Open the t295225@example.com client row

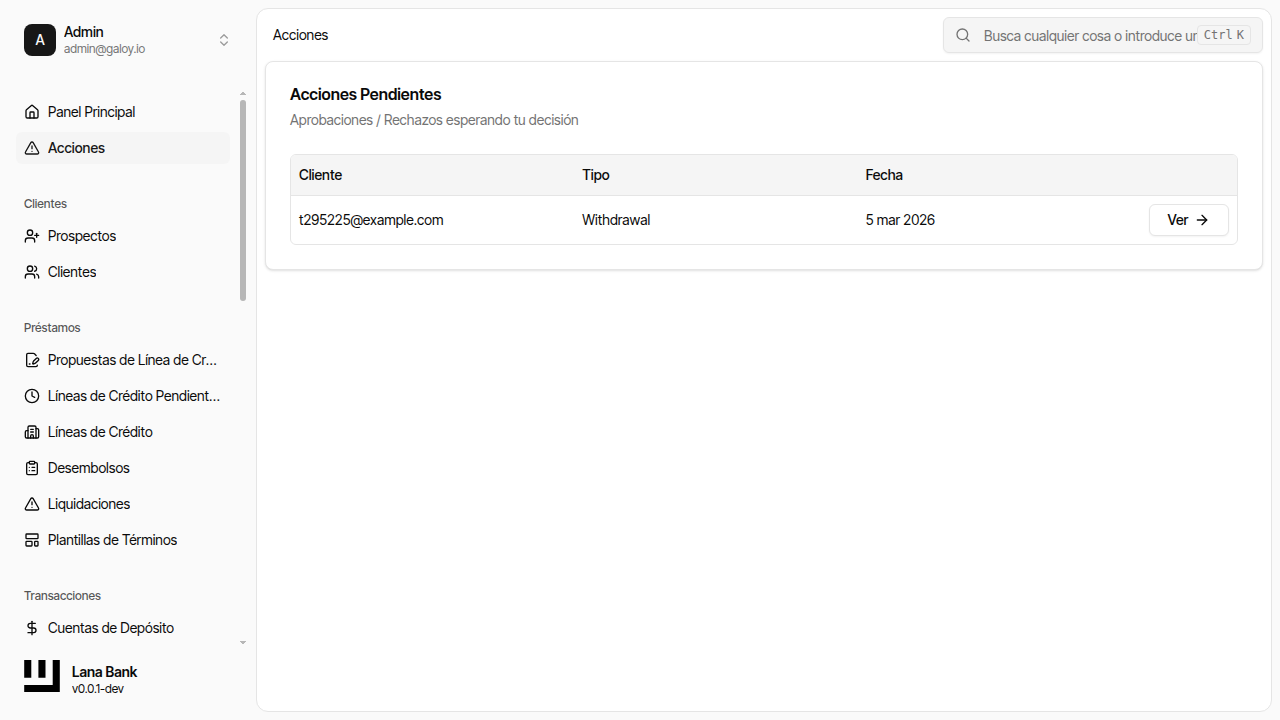click(371, 220)
